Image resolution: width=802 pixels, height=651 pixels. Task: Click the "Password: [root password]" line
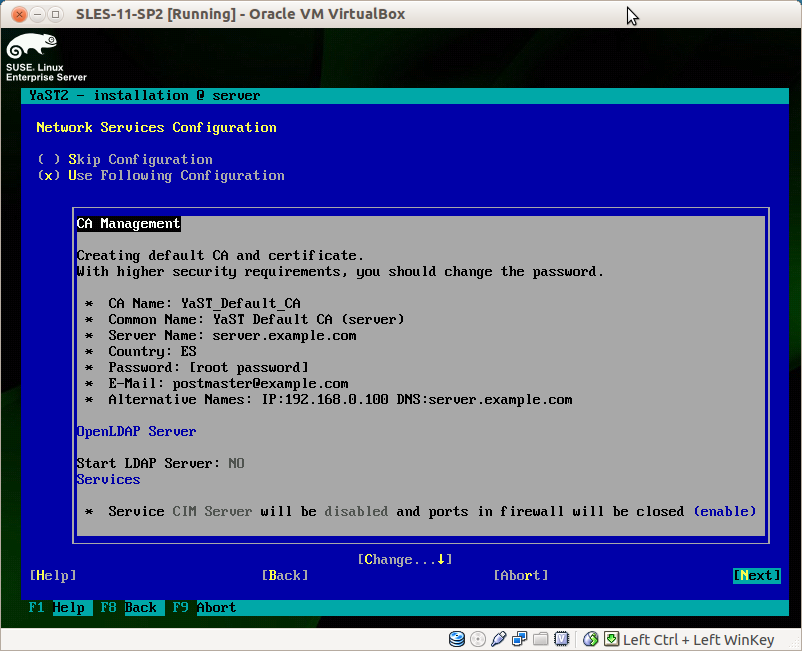[208, 368]
